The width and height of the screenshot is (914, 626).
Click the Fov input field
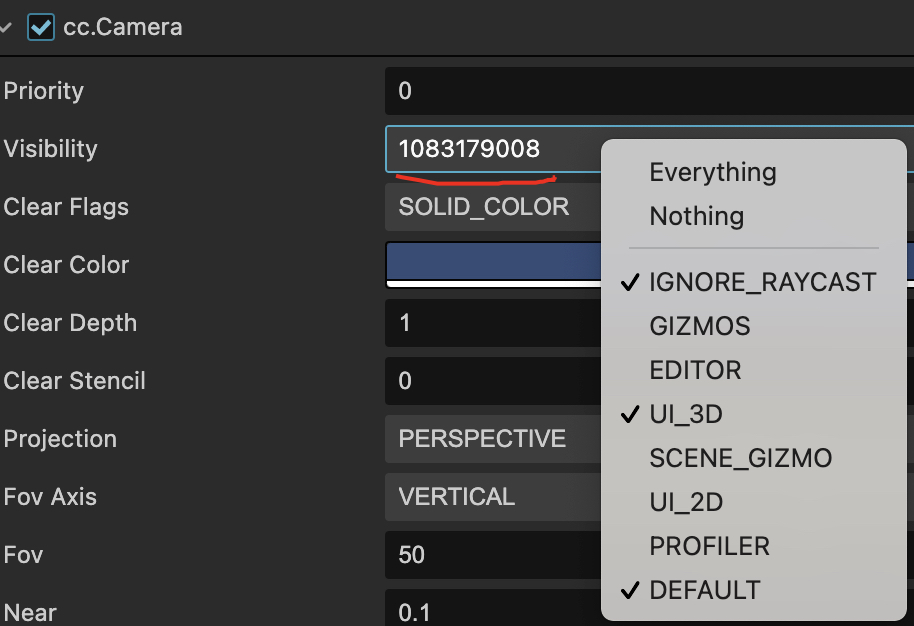point(490,555)
